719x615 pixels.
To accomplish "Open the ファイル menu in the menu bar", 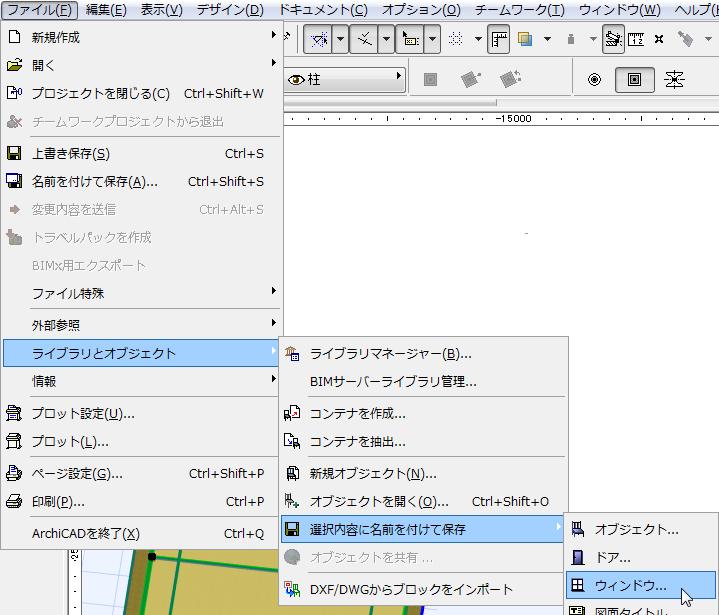I will point(39,10).
